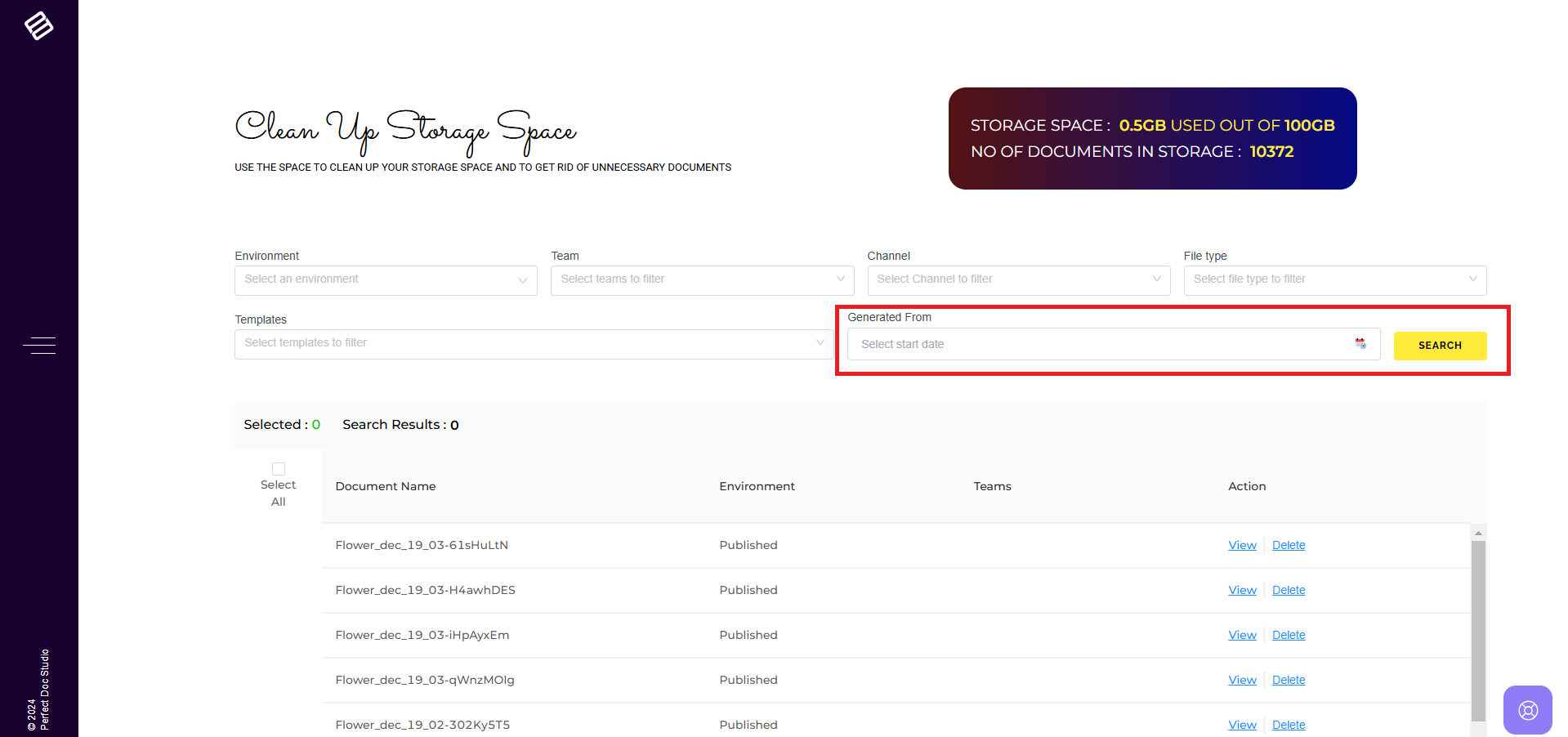Click the yellow Search button
Screen dimensions: 1568x737
pos(1440,346)
